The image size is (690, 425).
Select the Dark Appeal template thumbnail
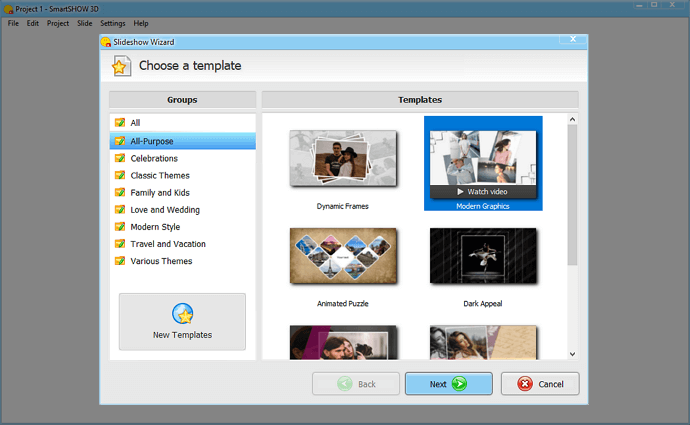[483, 256]
